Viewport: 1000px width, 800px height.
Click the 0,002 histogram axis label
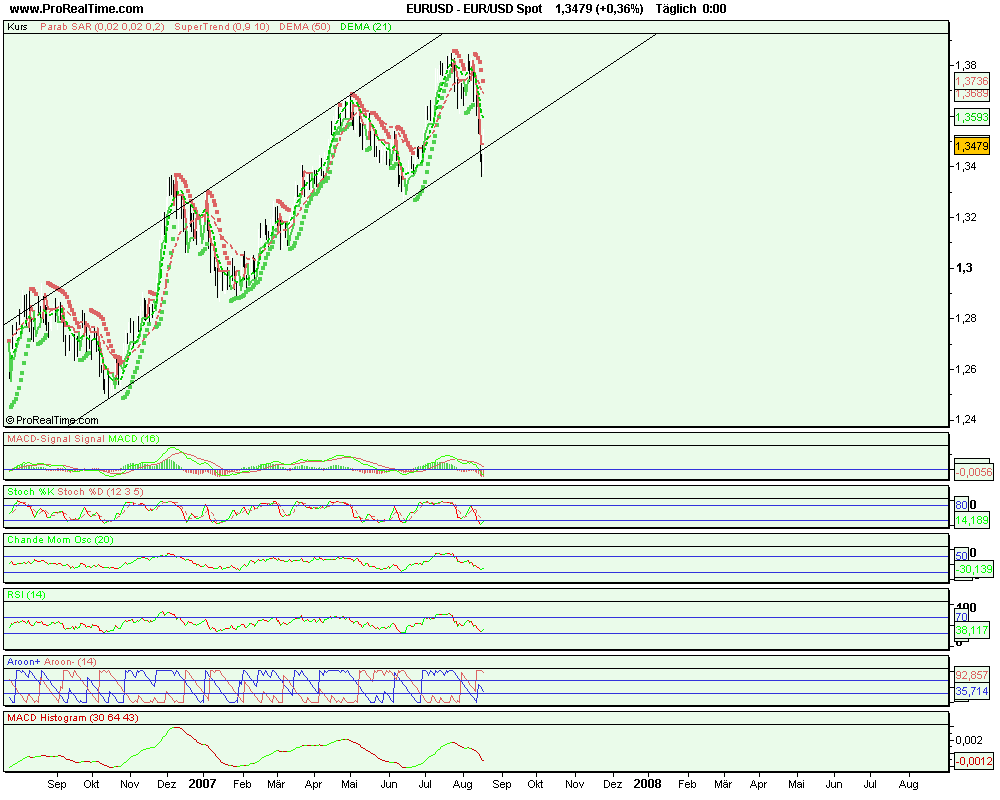click(x=969, y=740)
